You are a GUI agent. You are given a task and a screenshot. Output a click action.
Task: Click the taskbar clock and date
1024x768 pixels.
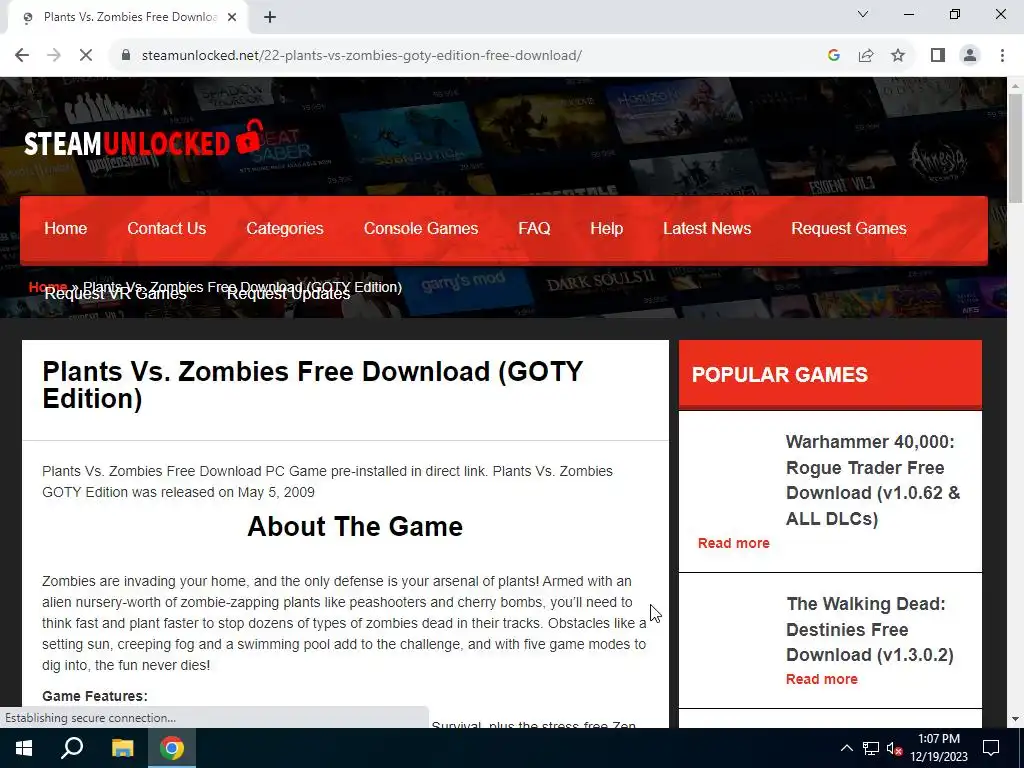click(939, 748)
